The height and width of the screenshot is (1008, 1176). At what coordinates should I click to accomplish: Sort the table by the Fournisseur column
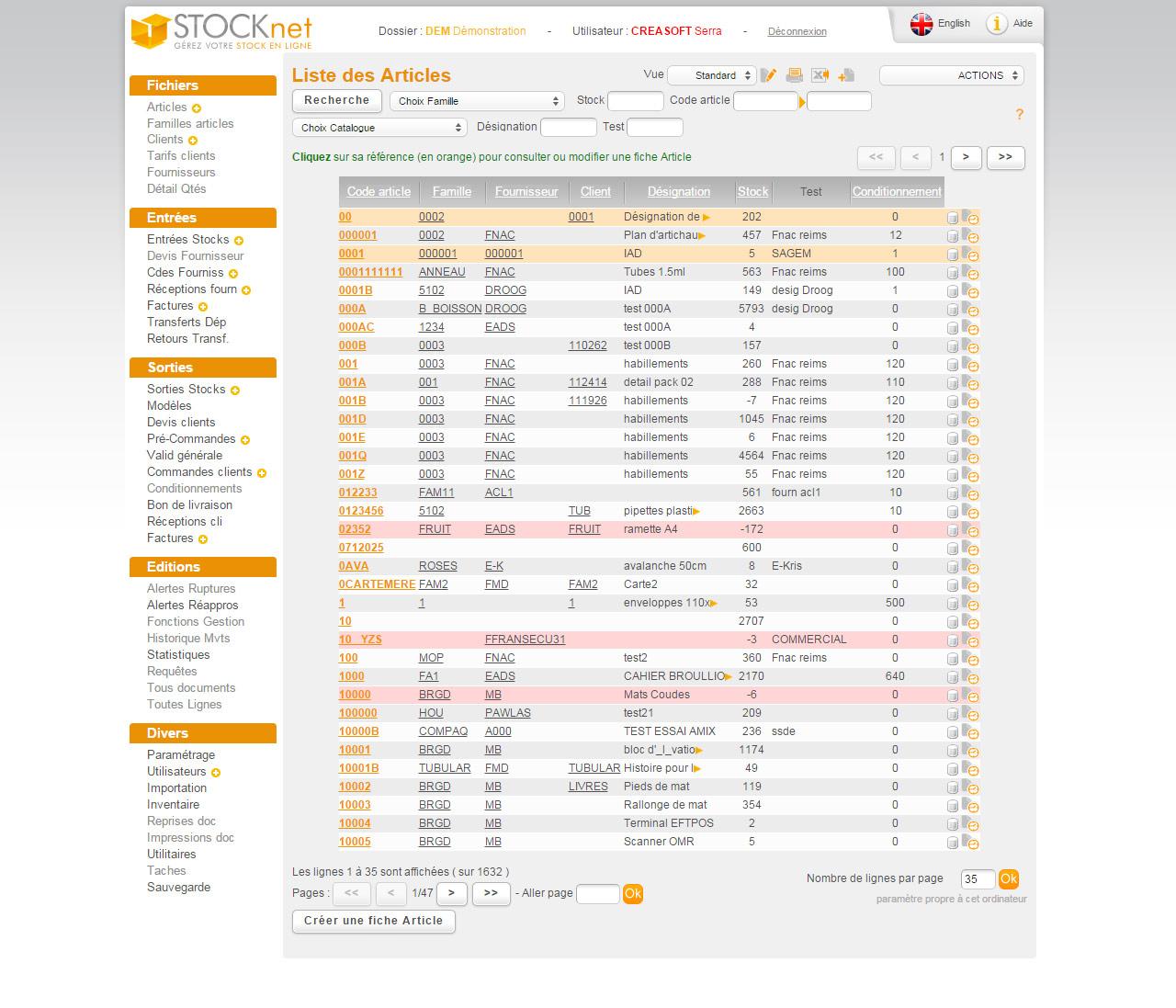526,192
